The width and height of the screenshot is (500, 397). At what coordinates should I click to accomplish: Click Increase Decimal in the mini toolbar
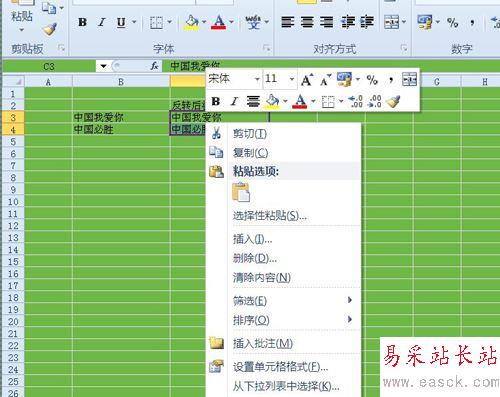click(x=355, y=101)
